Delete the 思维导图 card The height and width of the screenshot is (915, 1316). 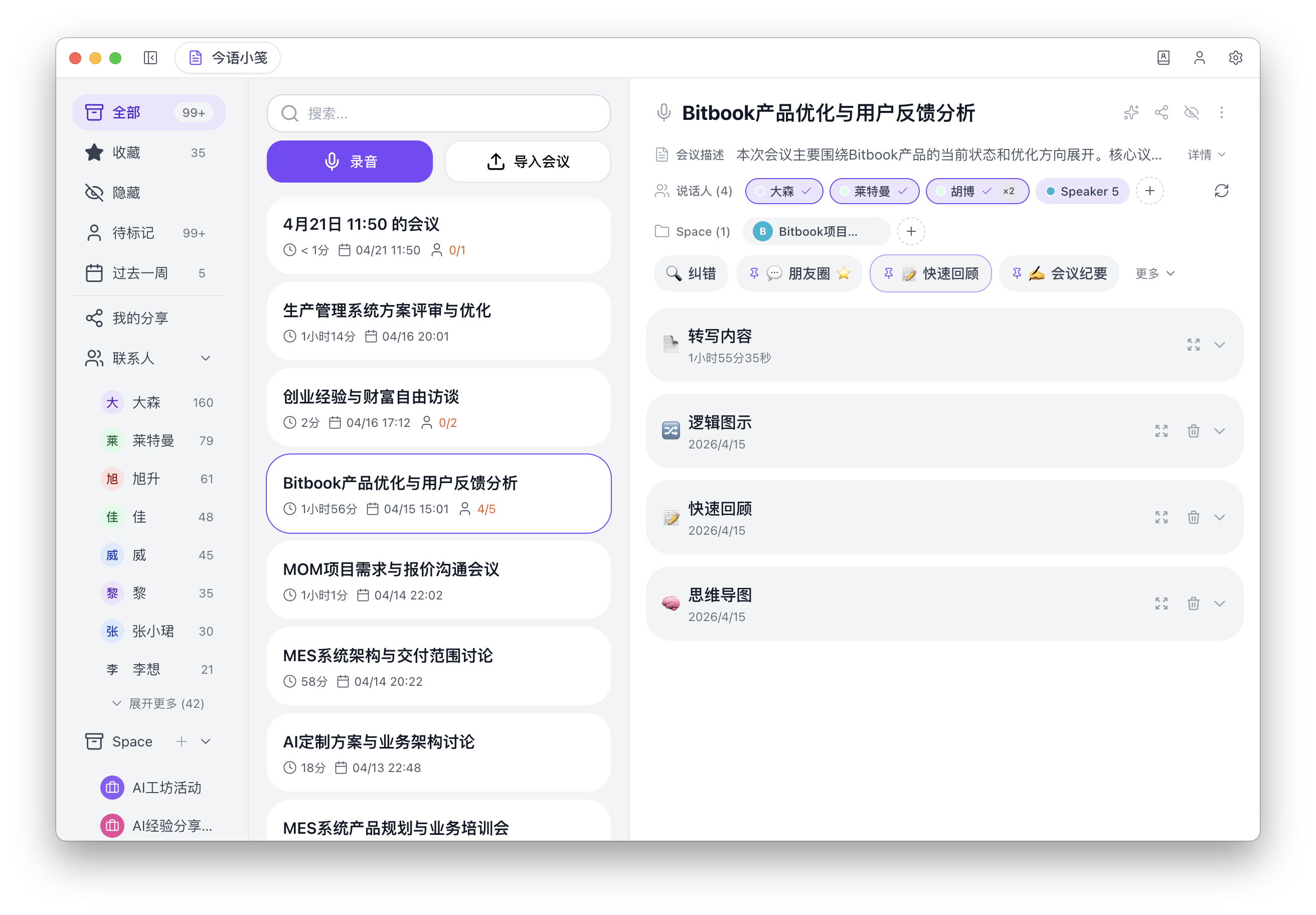[1193, 603]
